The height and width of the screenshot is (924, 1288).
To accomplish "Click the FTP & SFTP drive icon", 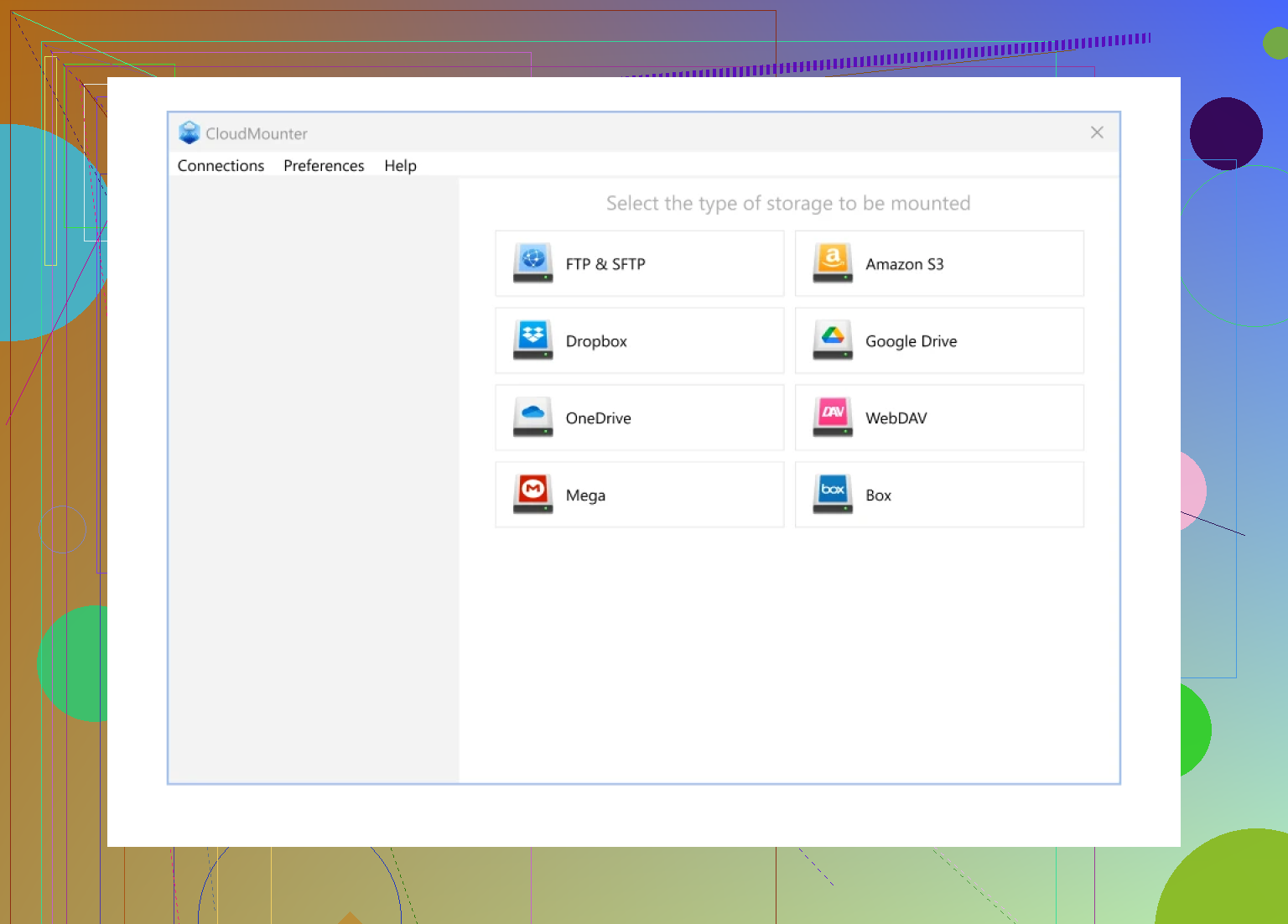I will coord(533,263).
